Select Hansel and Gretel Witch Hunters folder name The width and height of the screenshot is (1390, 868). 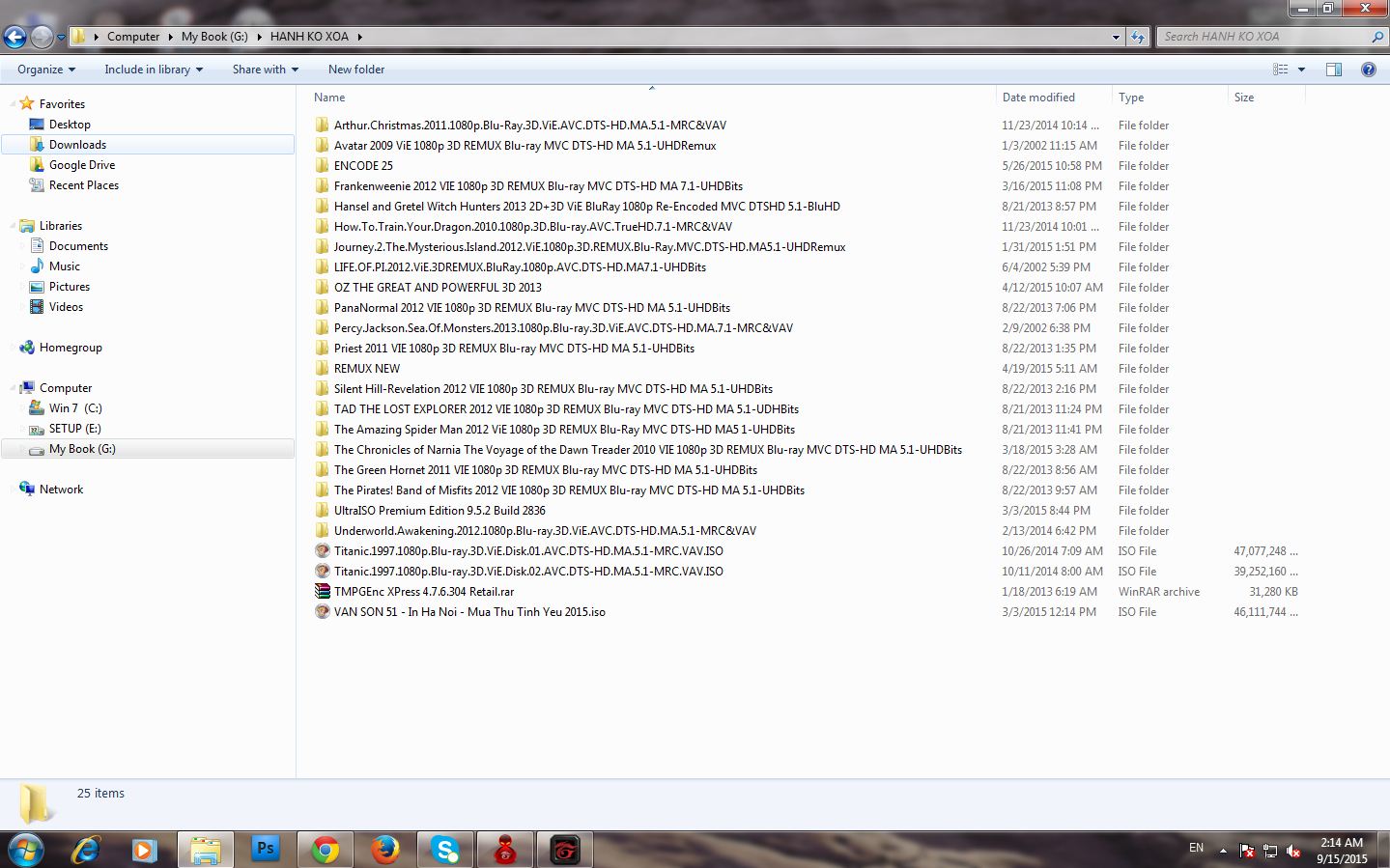tap(587, 207)
